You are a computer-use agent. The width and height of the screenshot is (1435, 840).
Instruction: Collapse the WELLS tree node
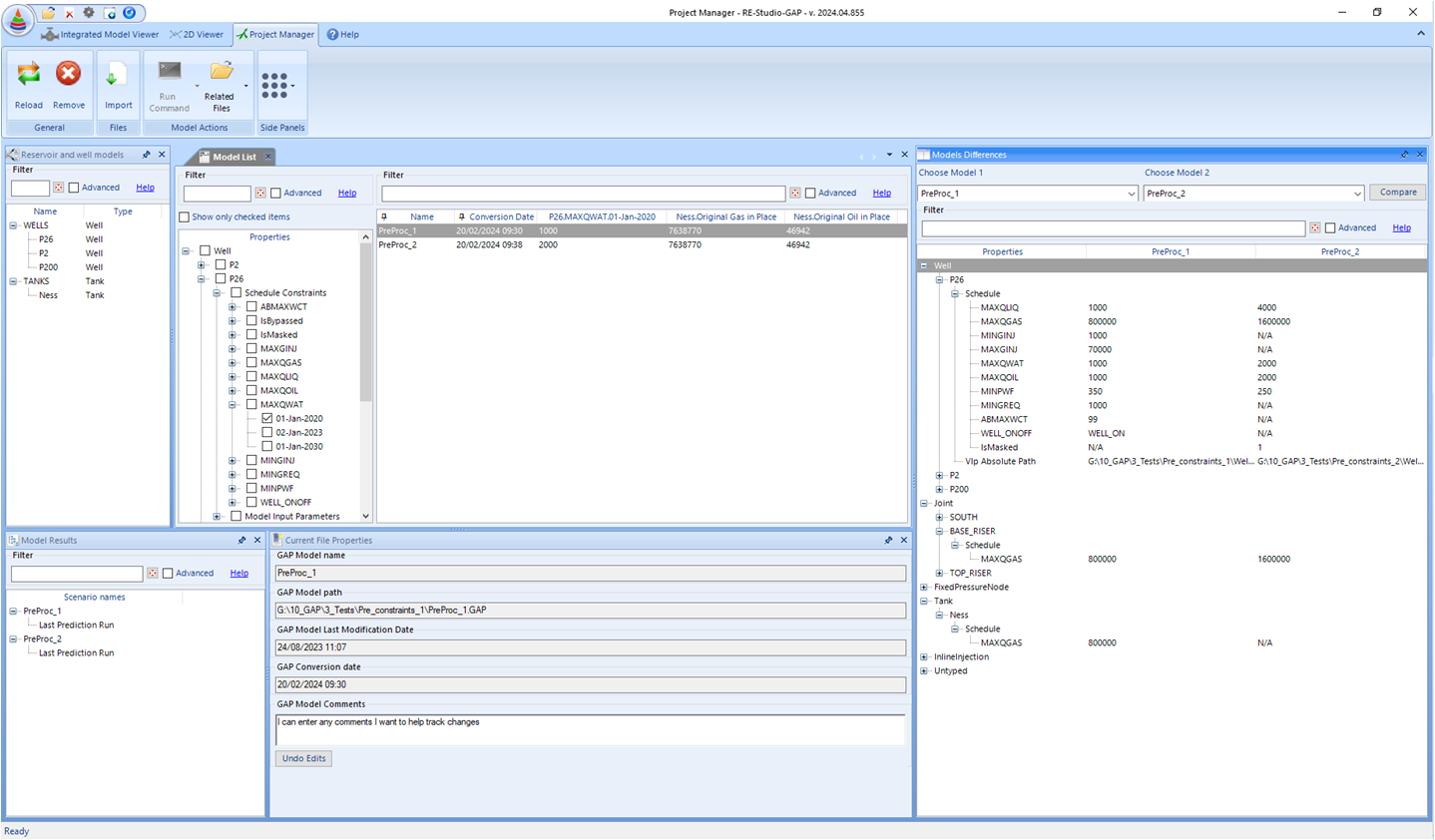click(14, 225)
